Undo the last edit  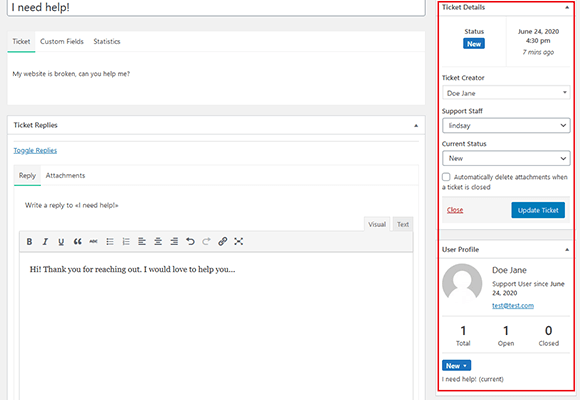pos(190,242)
